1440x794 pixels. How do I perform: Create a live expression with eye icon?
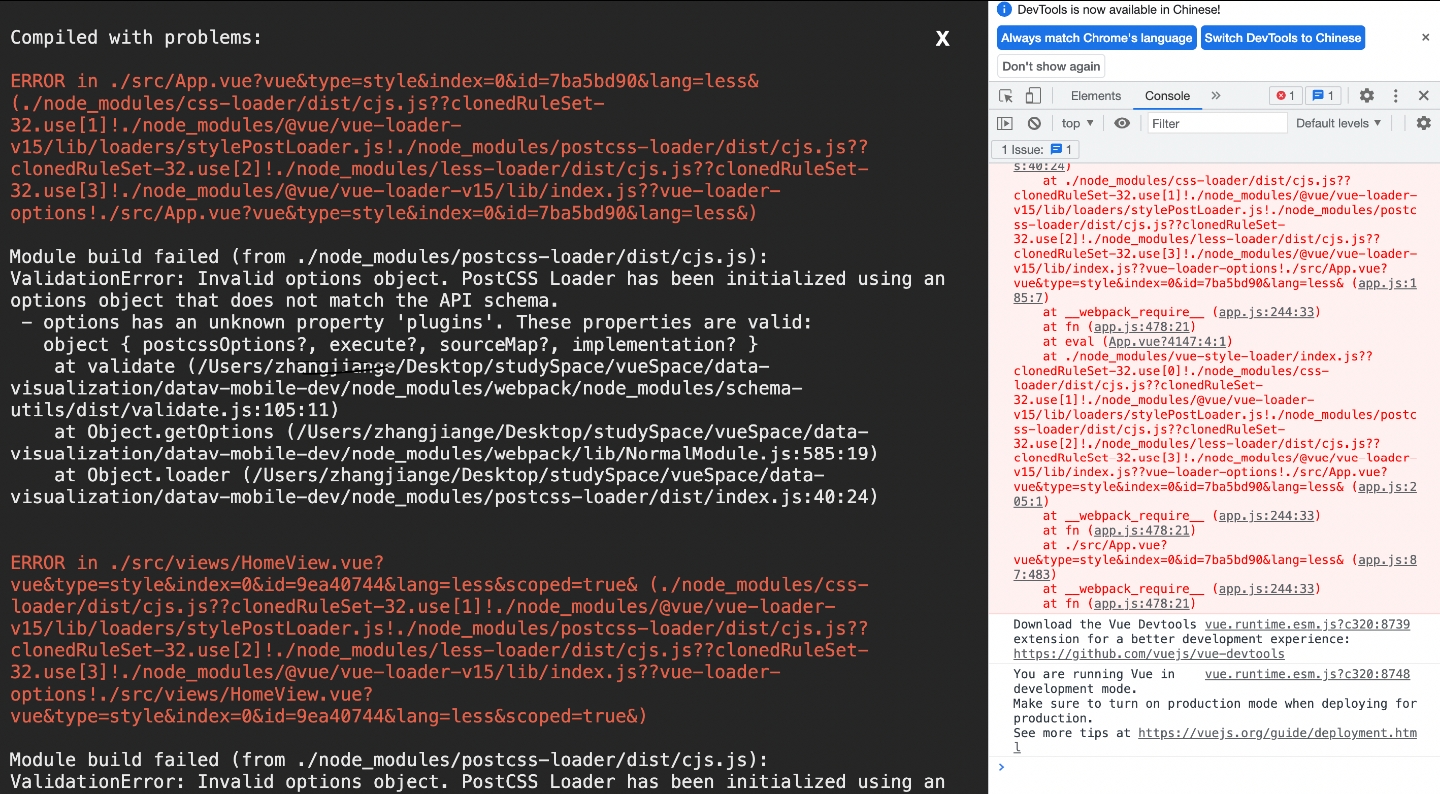pos(1122,123)
